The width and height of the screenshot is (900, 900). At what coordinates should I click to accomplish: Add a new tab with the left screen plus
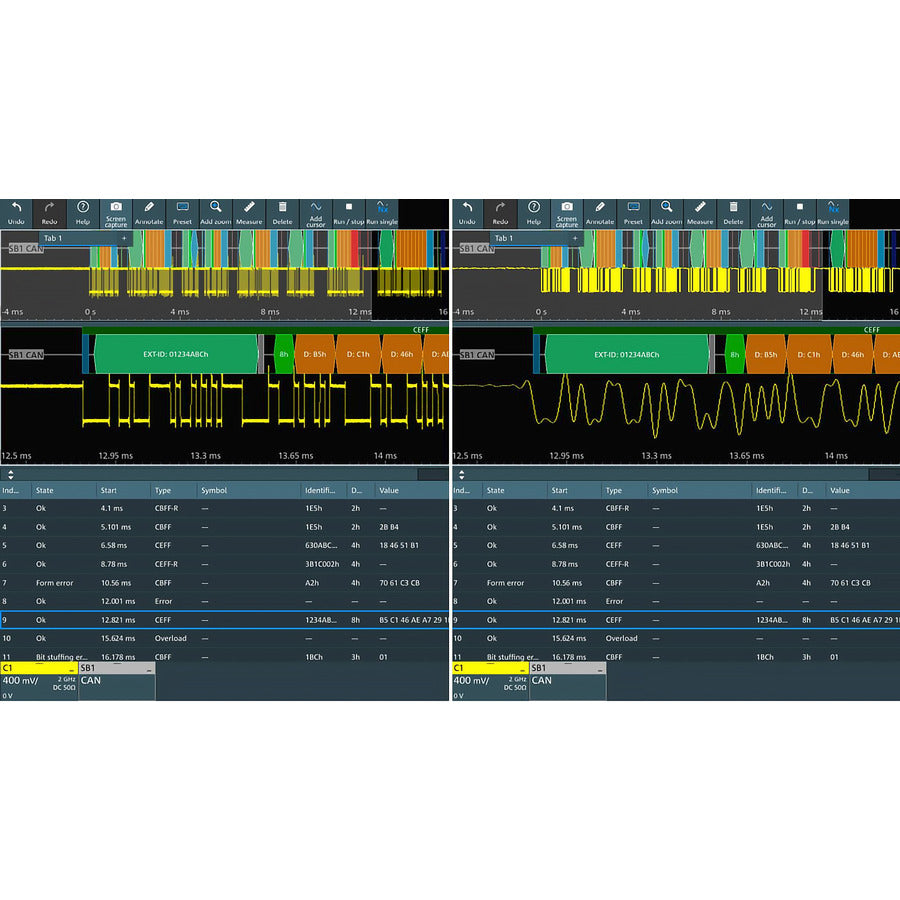(x=124, y=238)
